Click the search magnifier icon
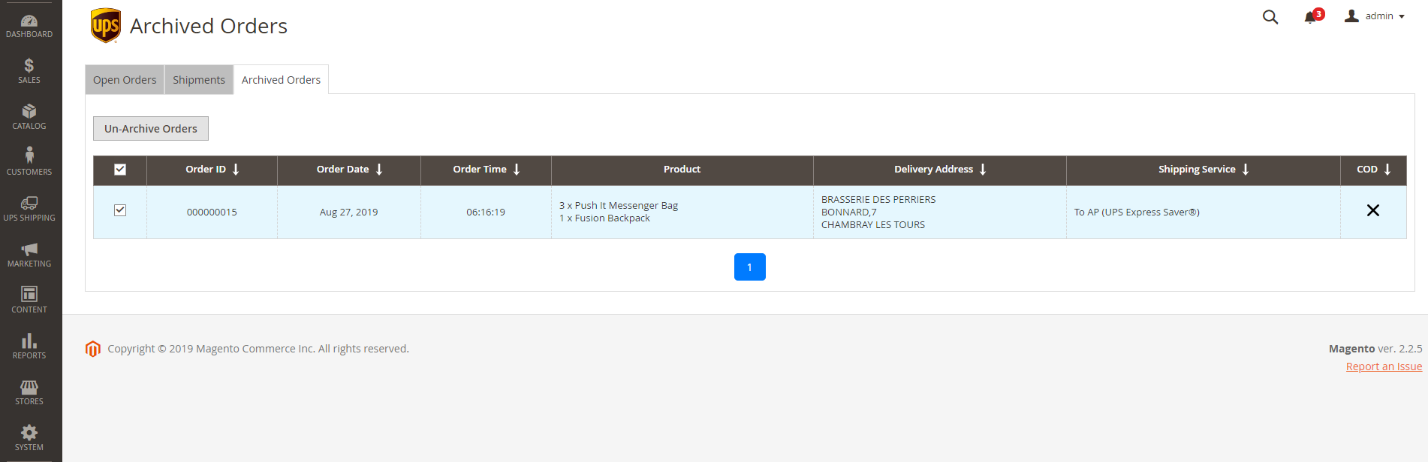1428x462 pixels. 1270,17
